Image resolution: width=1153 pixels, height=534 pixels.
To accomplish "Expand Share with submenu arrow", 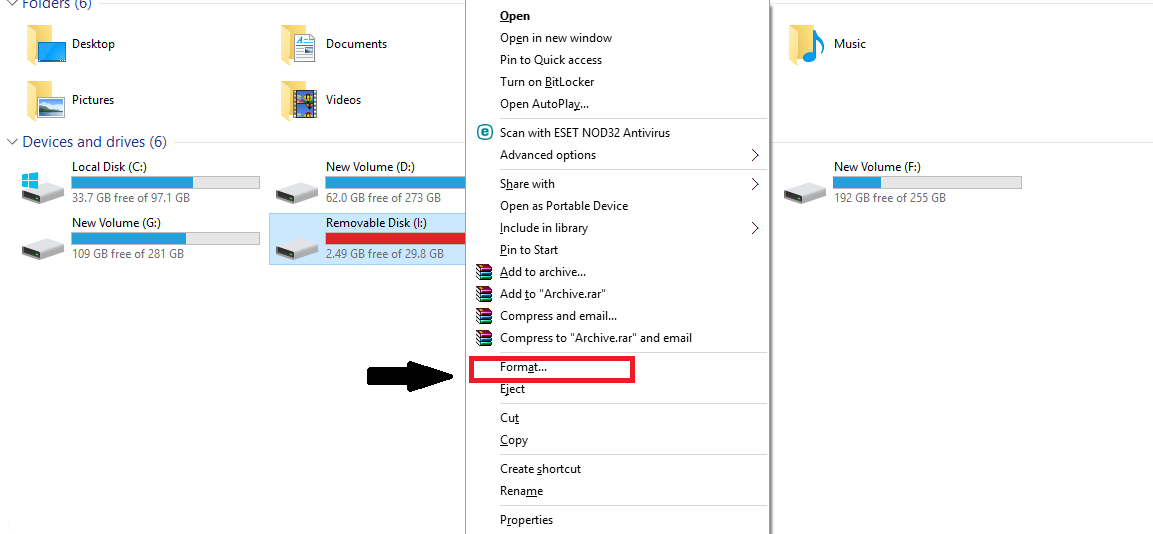I will tap(754, 184).
